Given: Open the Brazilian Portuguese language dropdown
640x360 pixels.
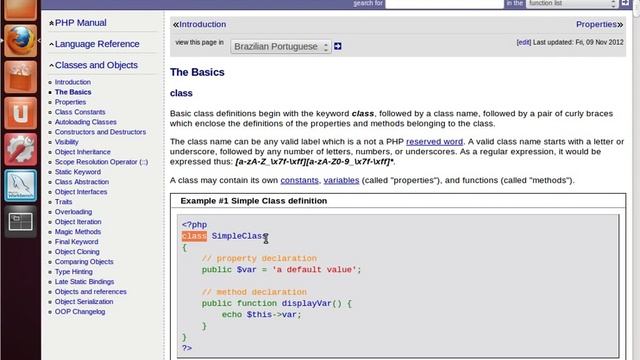Looking at the screenshot, I should coord(281,47).
